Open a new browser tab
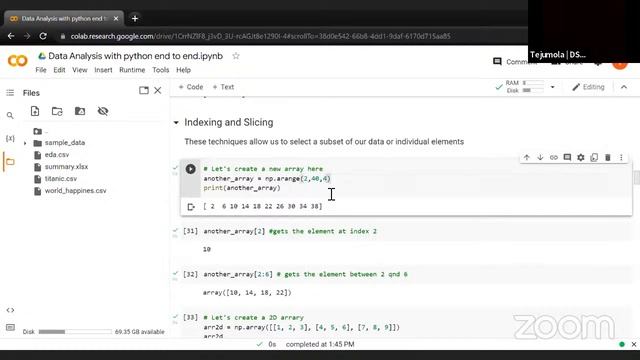Image resolution: width=640 pixels, height=360 pixels. 135,18
